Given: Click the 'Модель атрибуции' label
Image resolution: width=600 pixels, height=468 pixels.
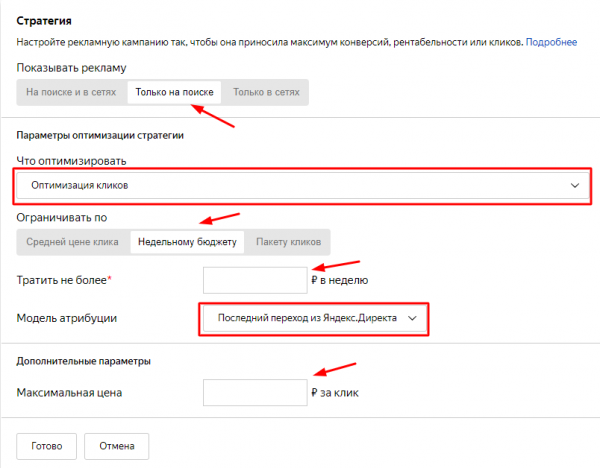Looking at the screenshot, I should click(69, 319).
